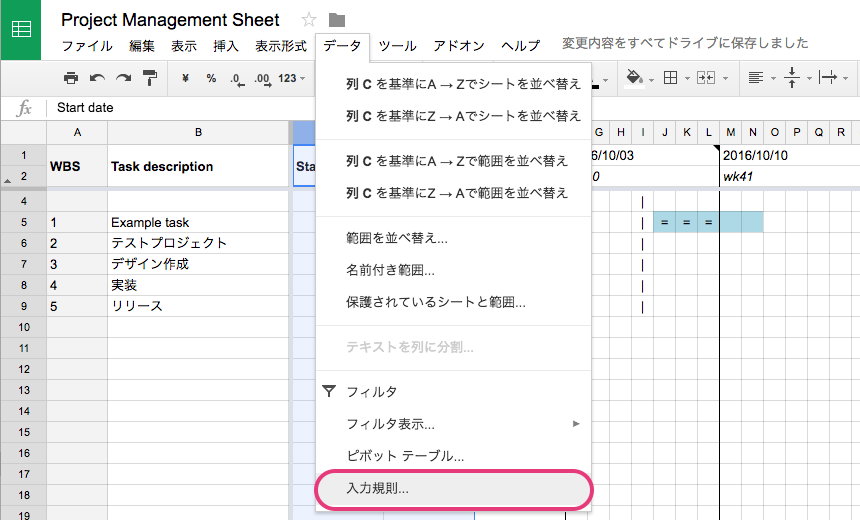This screenshot has width=860, height=520.
Task: Click the Task description header cell
Action: (x=198, y=166)
